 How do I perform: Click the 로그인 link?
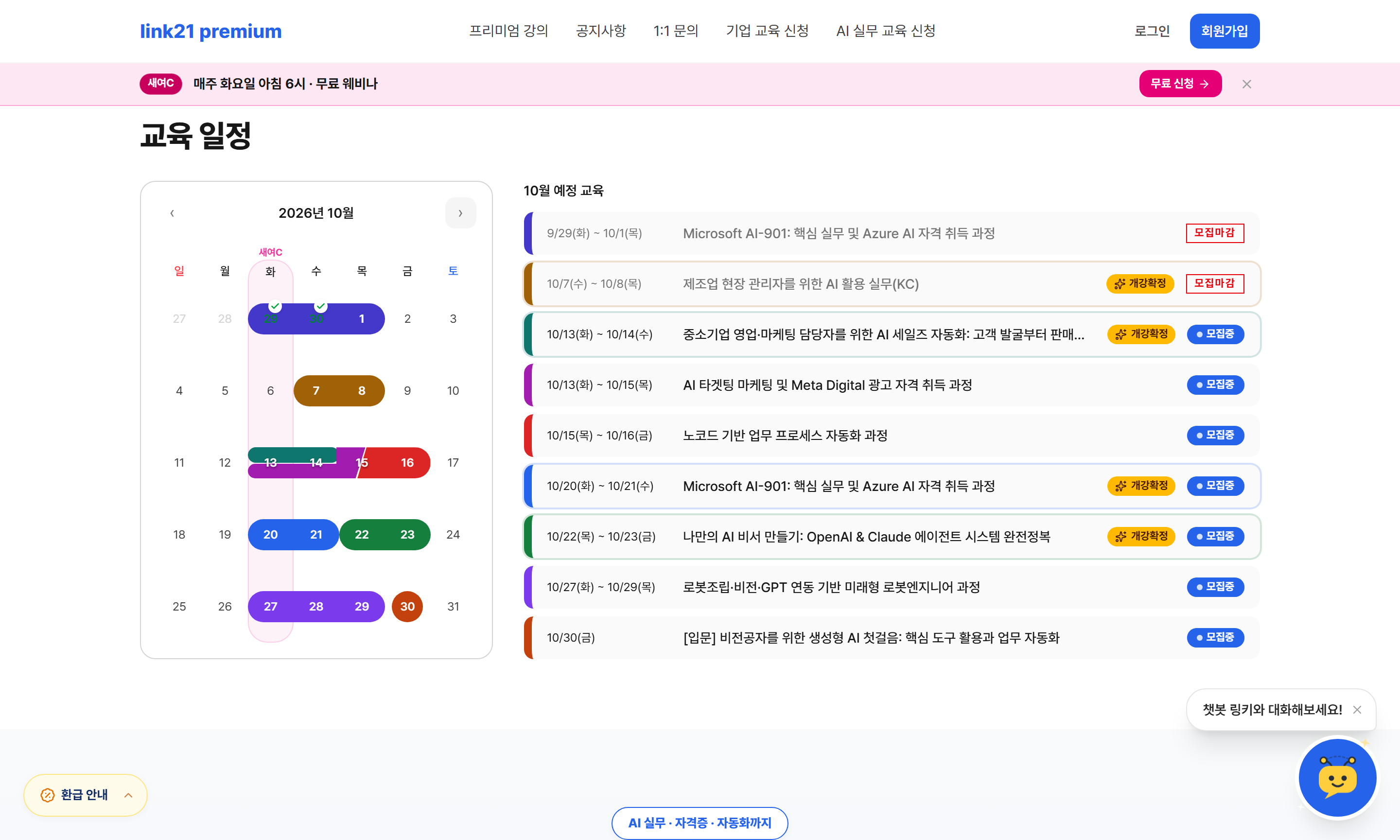1152,31
